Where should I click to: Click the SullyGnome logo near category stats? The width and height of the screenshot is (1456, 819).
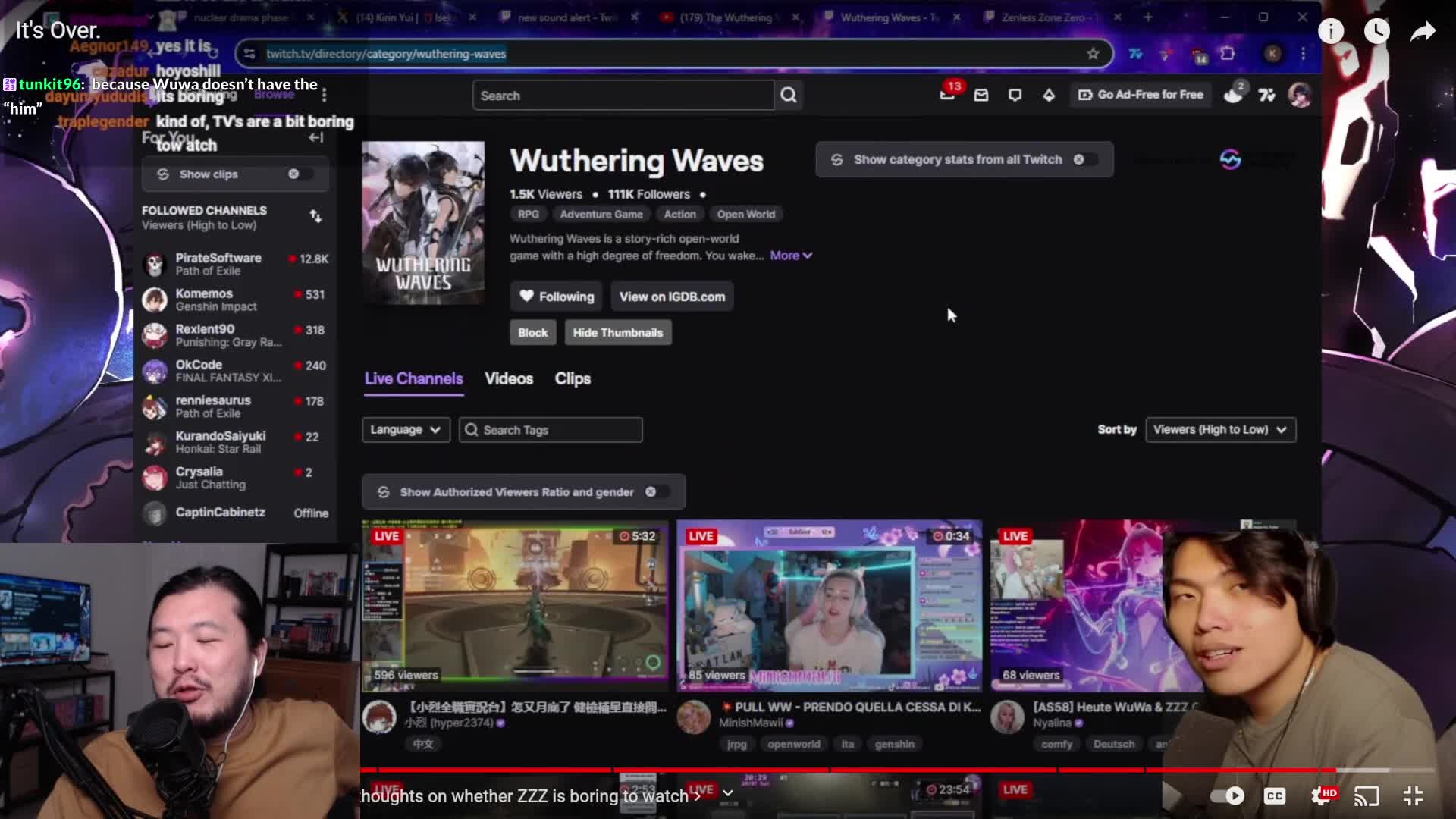coord(1230,159)
